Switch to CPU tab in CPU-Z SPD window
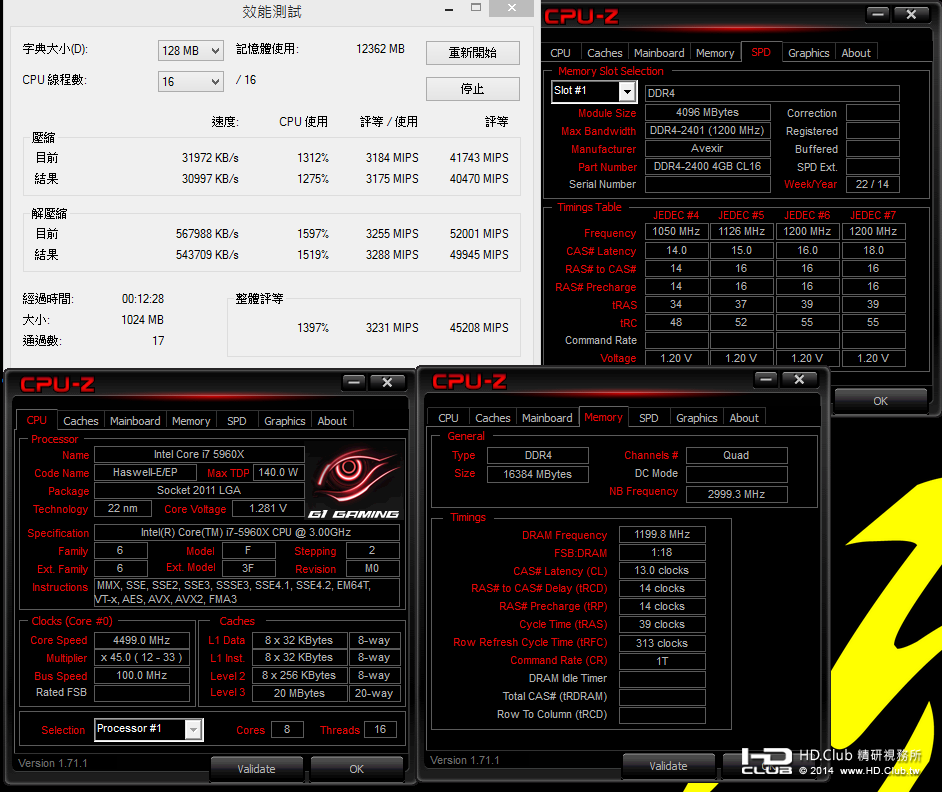 560,53
